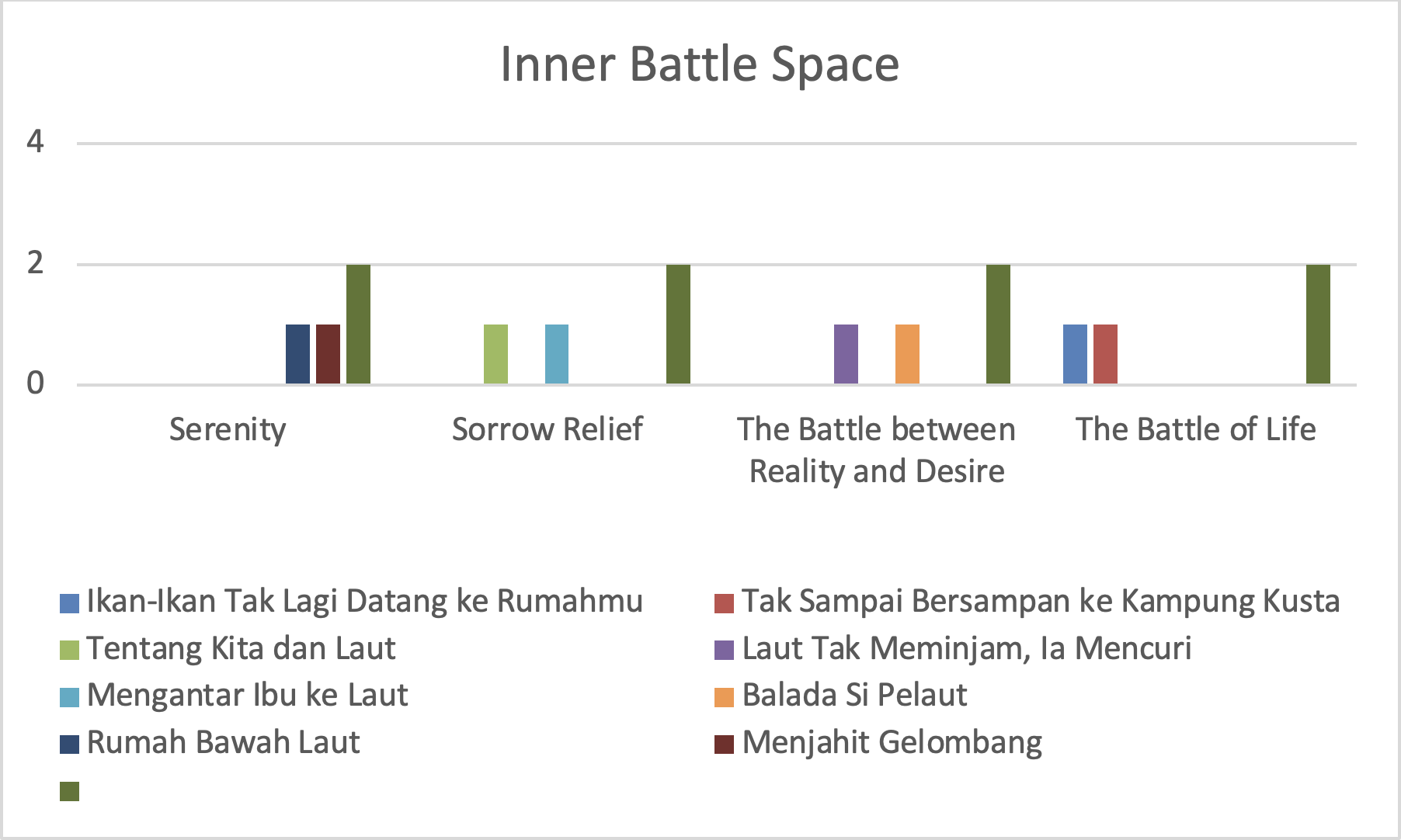Click the teal Mengantar Ibu ke Laut swatch

(69, 697)
